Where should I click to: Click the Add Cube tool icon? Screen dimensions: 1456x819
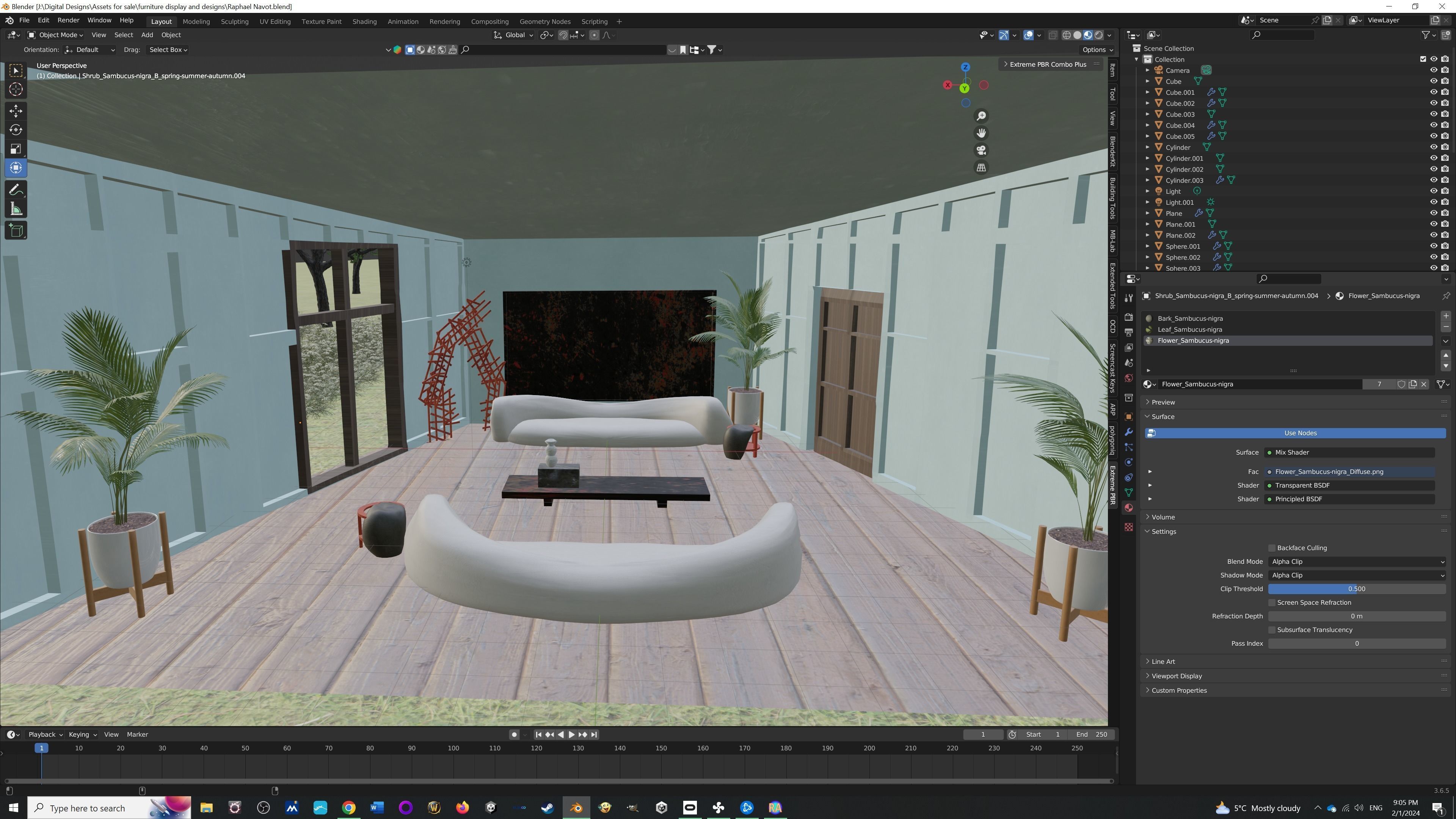coord(16,231)
